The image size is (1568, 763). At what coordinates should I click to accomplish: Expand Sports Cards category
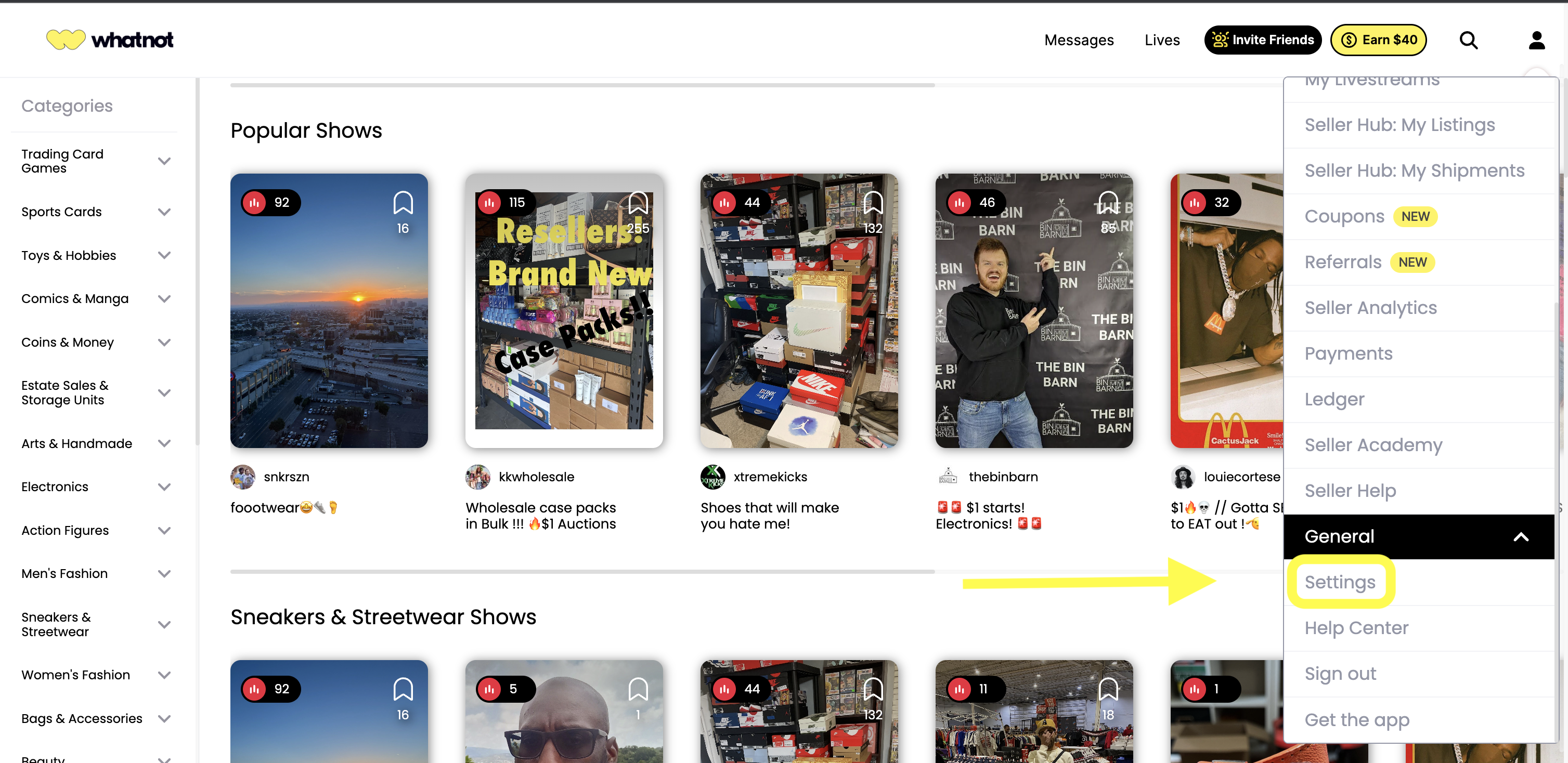(164, 212)
